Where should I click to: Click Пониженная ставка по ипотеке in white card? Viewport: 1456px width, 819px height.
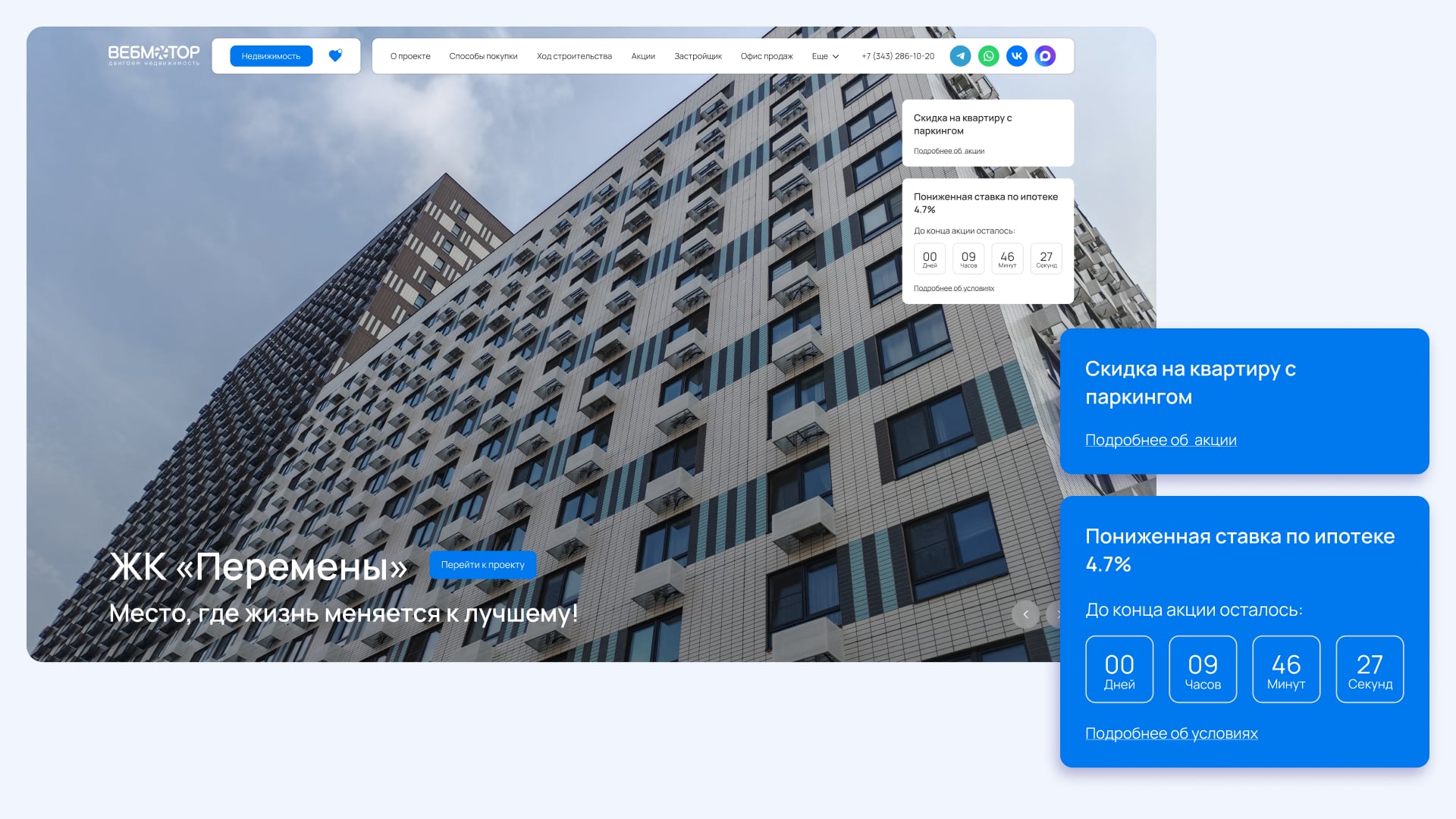(986, 202)
